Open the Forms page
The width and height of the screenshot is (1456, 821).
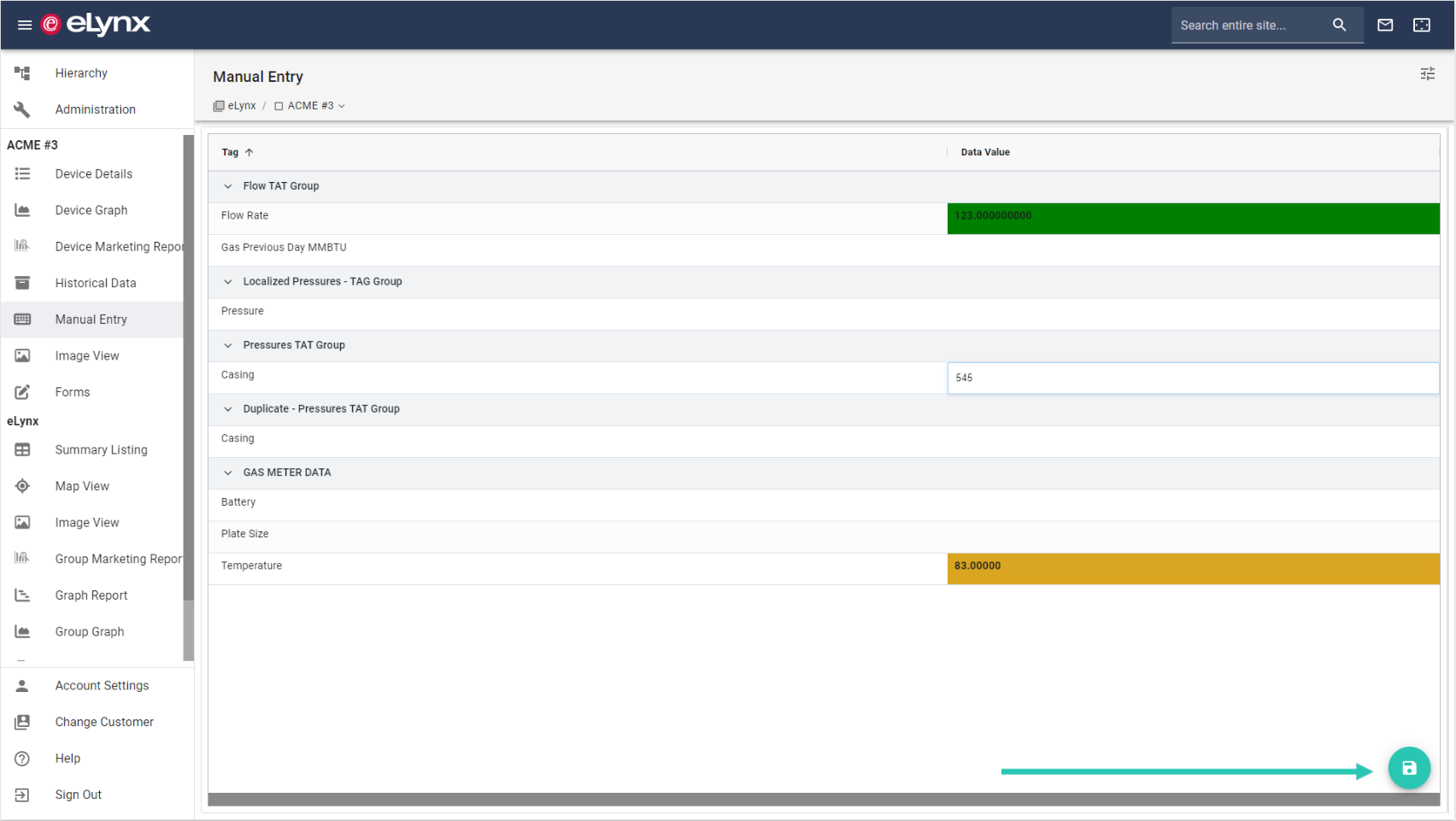click(73, 392)
